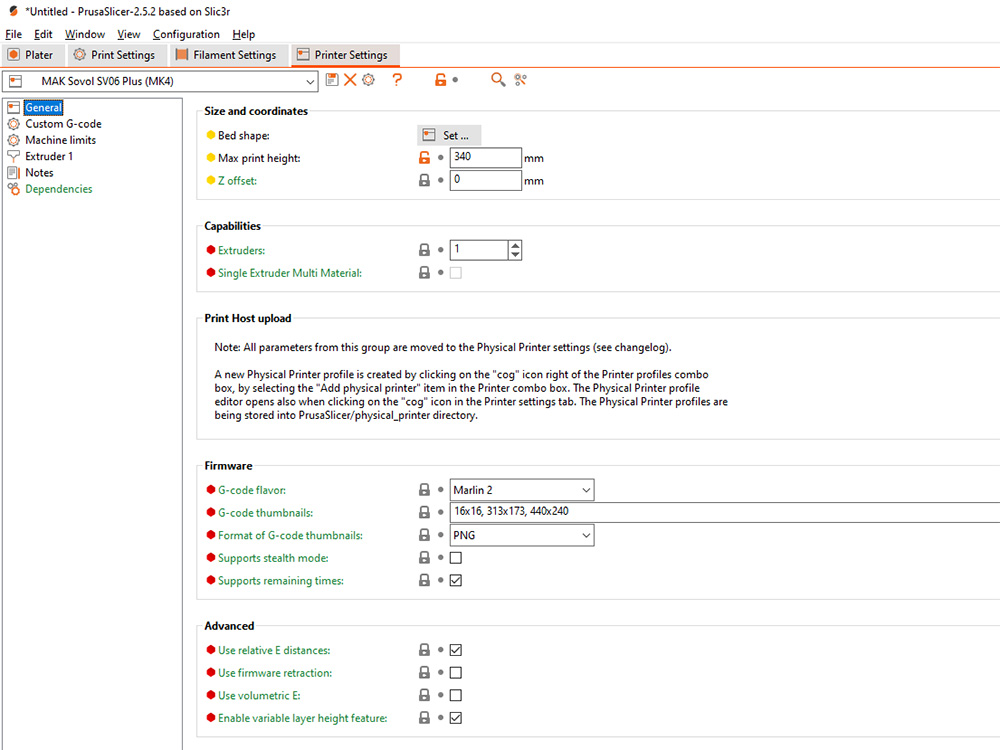Click Single Extruder Multi Material lock icon
This screenshot has width=1000, height=750.
(424, 273)
